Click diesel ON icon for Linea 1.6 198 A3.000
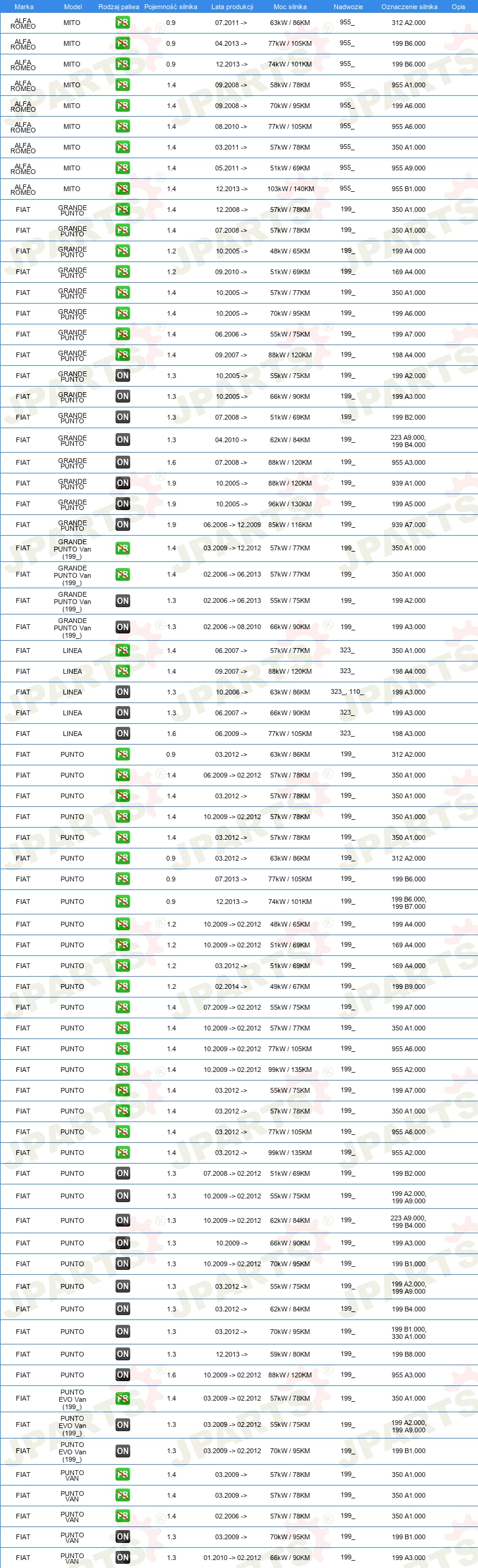Viewport: 478px width, 1568px height. 122,734
